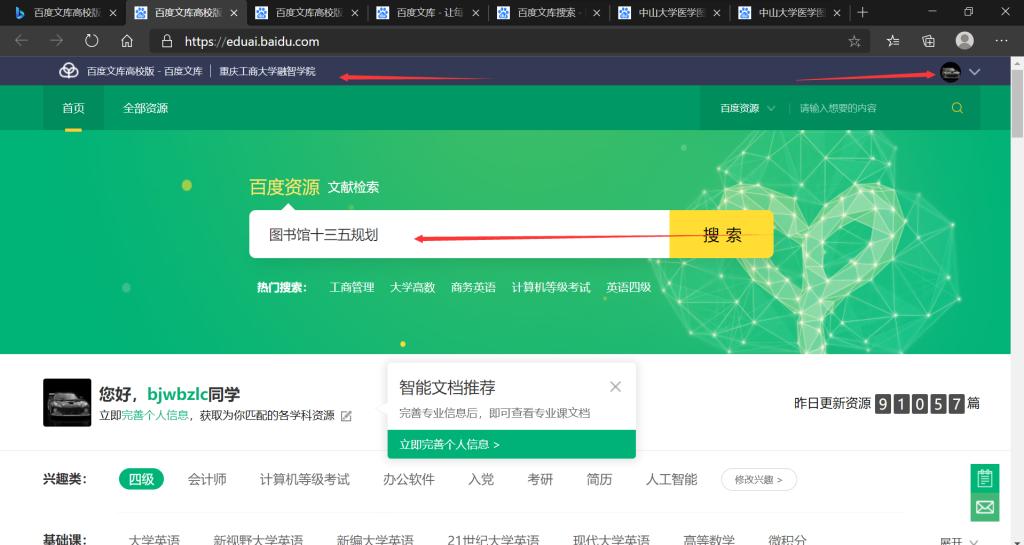Open the browser profile avatar

click(965, 41)
